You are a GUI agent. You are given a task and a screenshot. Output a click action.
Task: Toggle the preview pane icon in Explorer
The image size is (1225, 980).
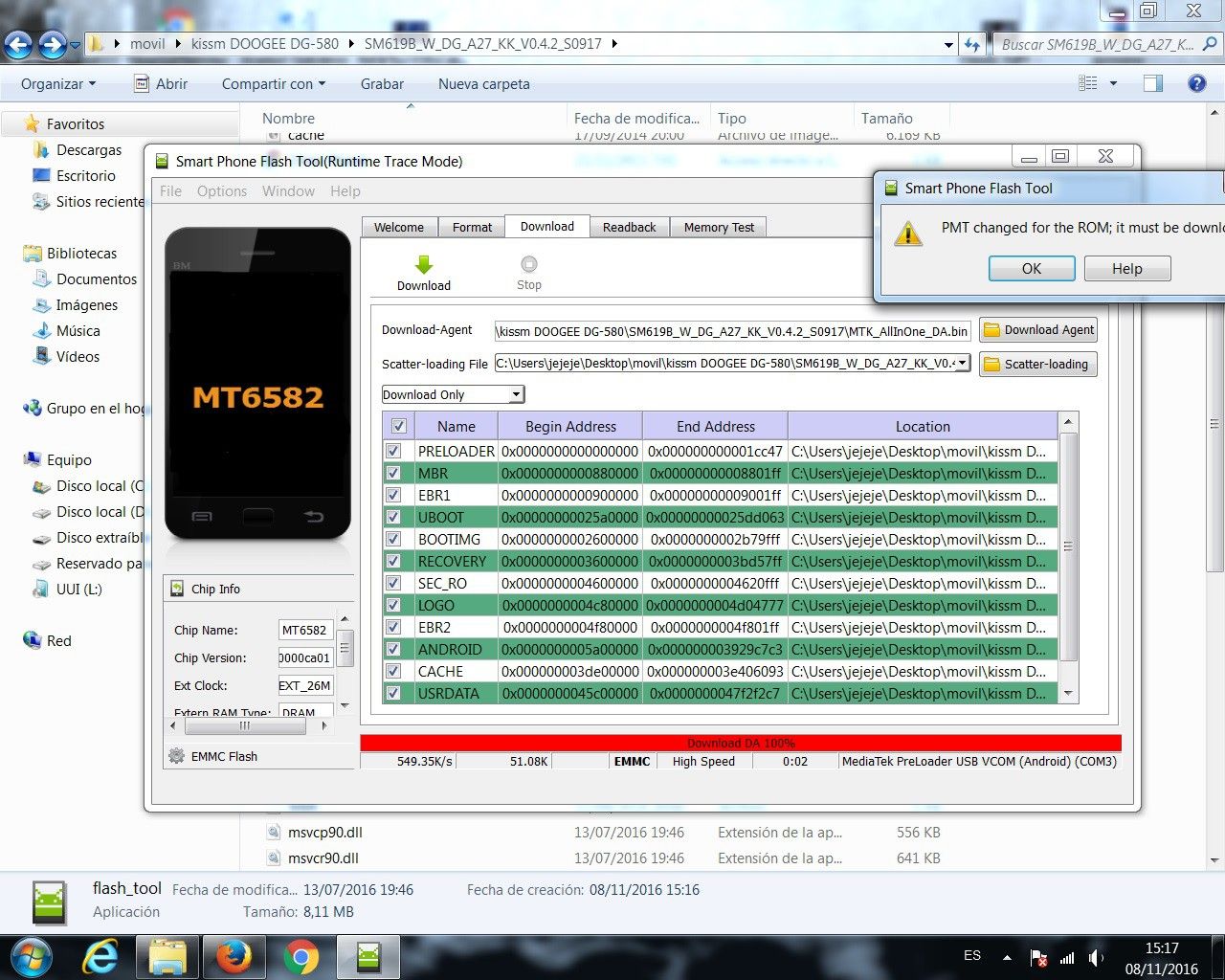1153,84
